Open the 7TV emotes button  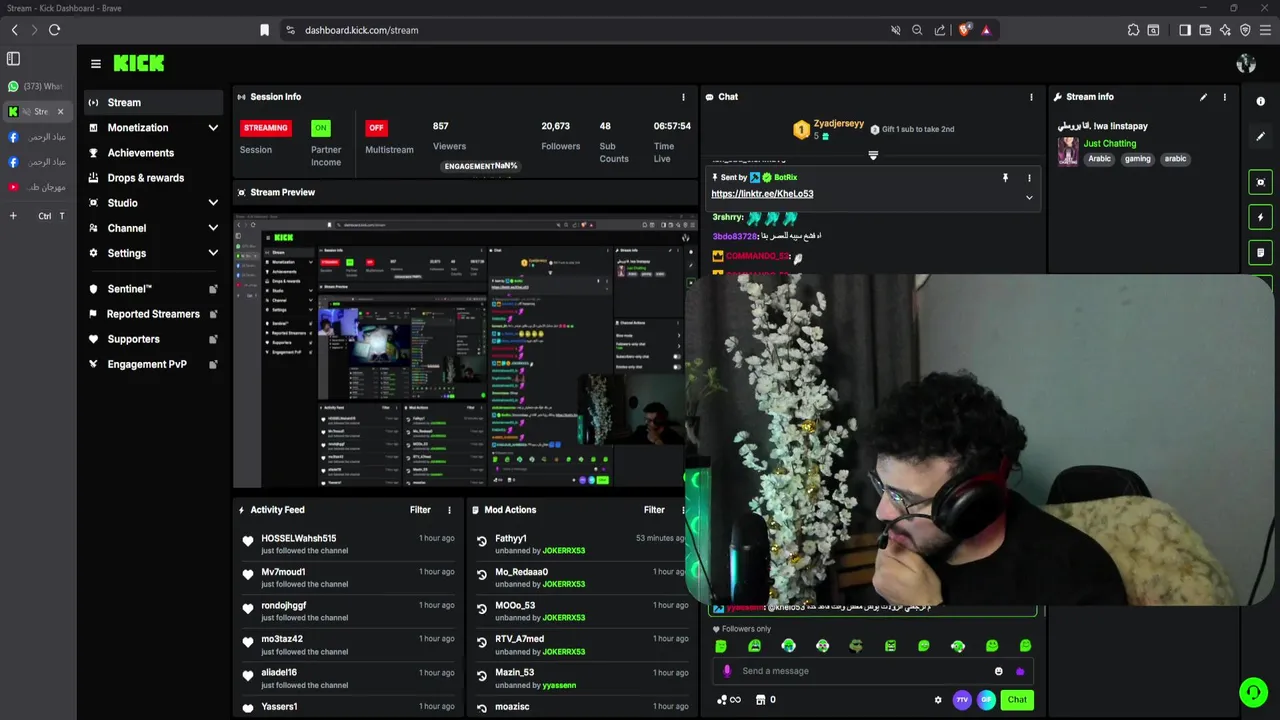point(962,700)
